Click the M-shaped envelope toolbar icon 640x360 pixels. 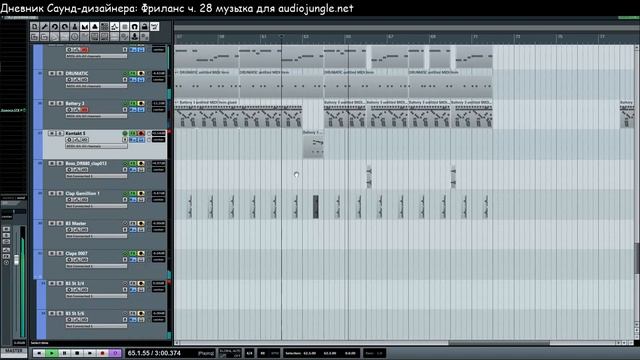pyautogui.click(x=84, y=27)
